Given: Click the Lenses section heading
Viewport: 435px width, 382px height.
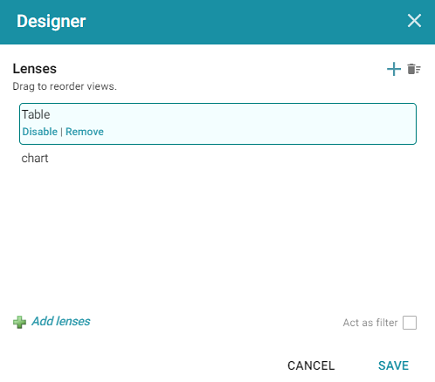Looking at the screenshot, I should 35,69.
